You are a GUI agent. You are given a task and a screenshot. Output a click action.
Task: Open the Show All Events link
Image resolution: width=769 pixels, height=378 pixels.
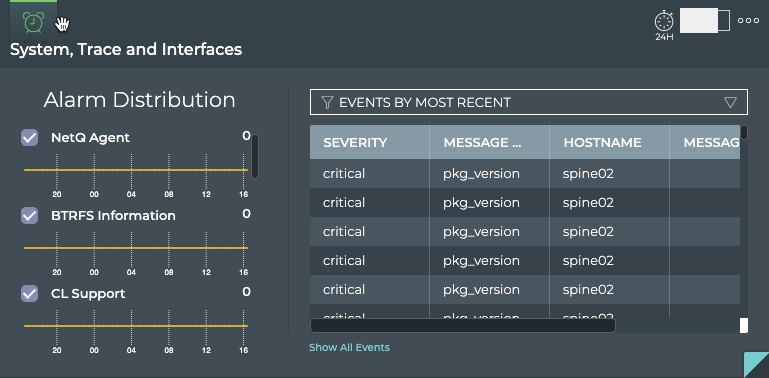pos(349,347)
